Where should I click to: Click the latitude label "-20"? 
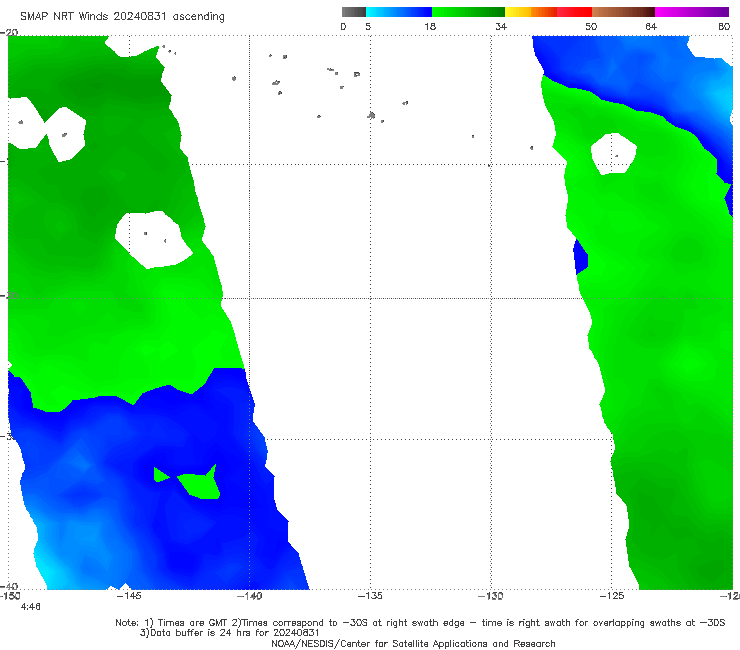(x=9, y=32)
